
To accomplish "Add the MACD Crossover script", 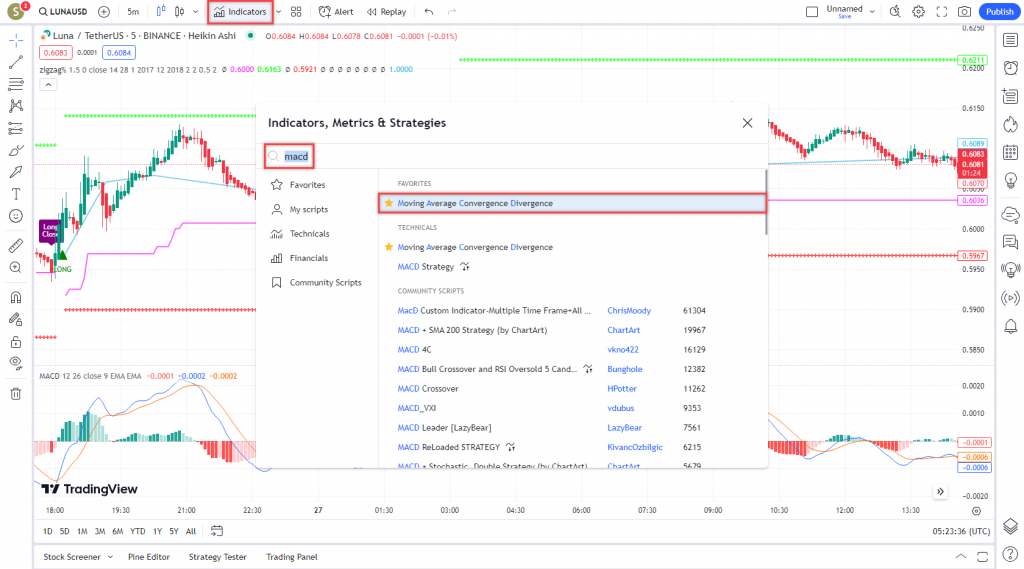I will (x=428, y=389).
